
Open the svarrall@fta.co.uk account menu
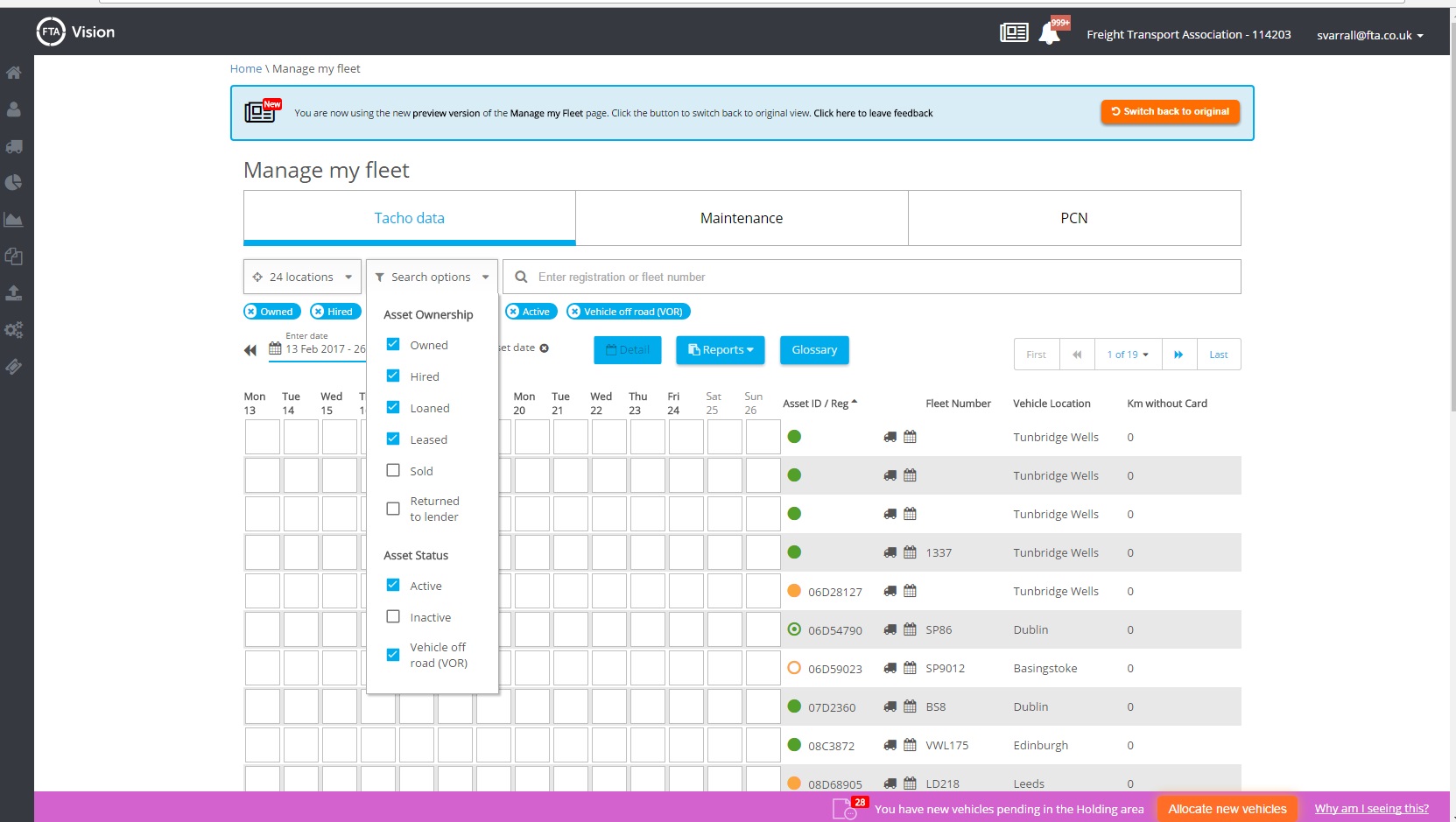click(x=1369, y=35)
